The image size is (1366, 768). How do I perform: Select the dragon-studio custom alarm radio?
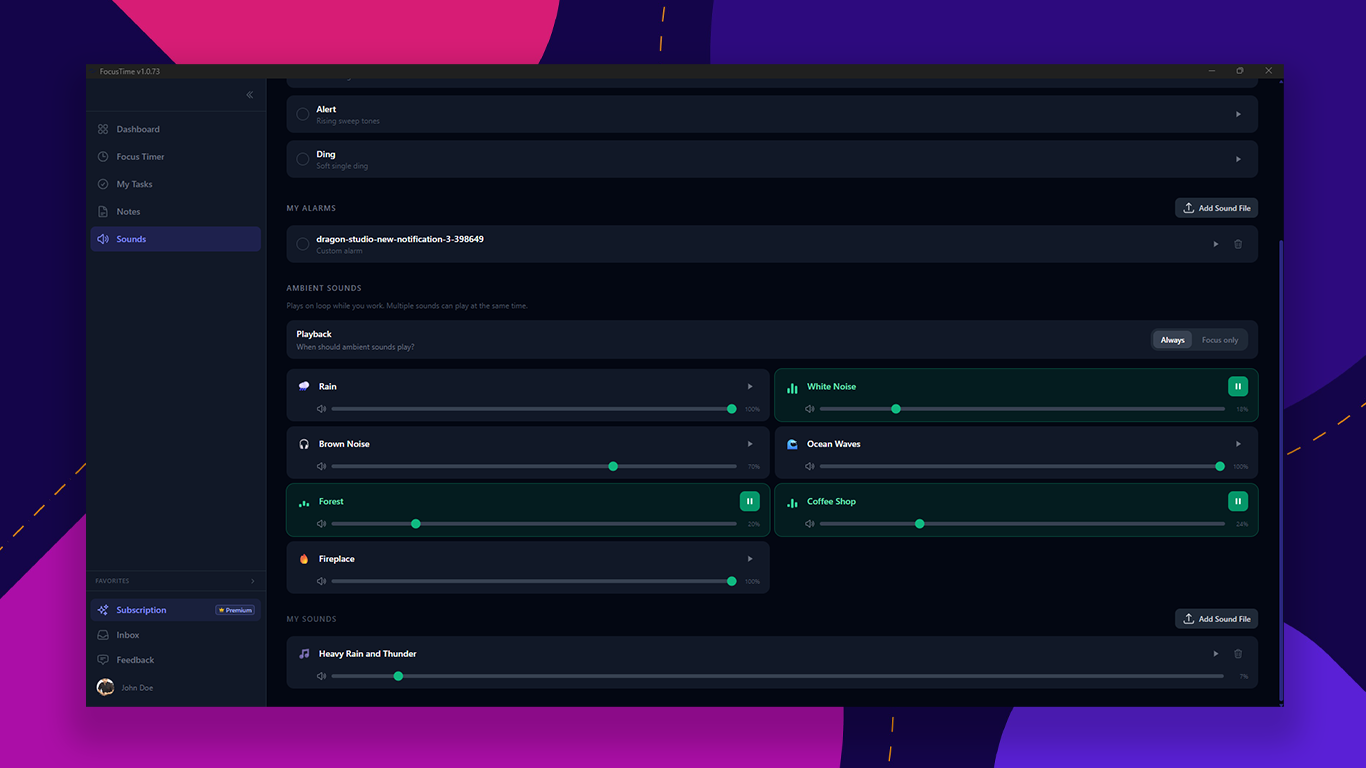303,244
